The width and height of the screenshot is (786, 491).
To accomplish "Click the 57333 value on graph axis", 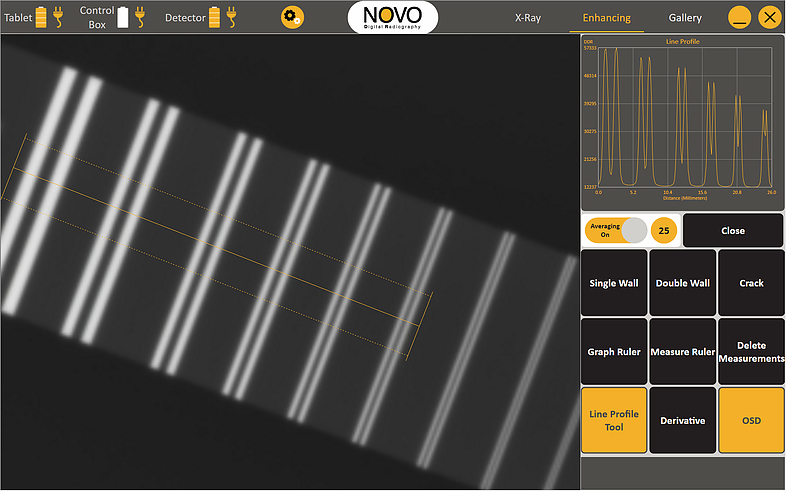I will [x=590, y=48].
